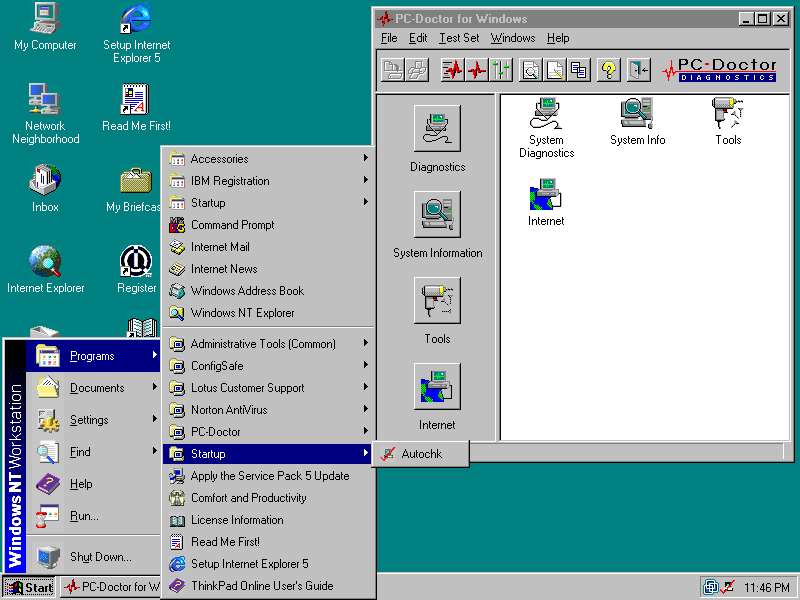Open Windows Address Book entry

(268, 290)
